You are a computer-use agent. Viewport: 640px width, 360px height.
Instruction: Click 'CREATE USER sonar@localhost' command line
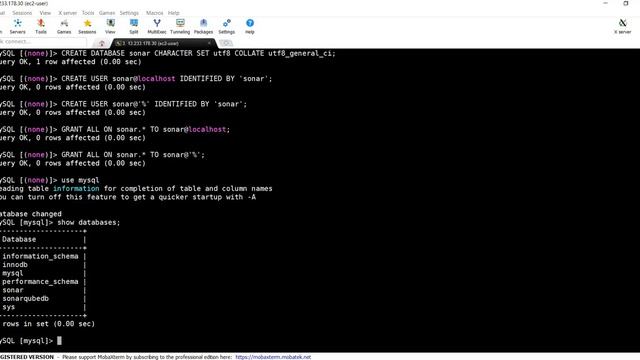(x=136, y=79)
